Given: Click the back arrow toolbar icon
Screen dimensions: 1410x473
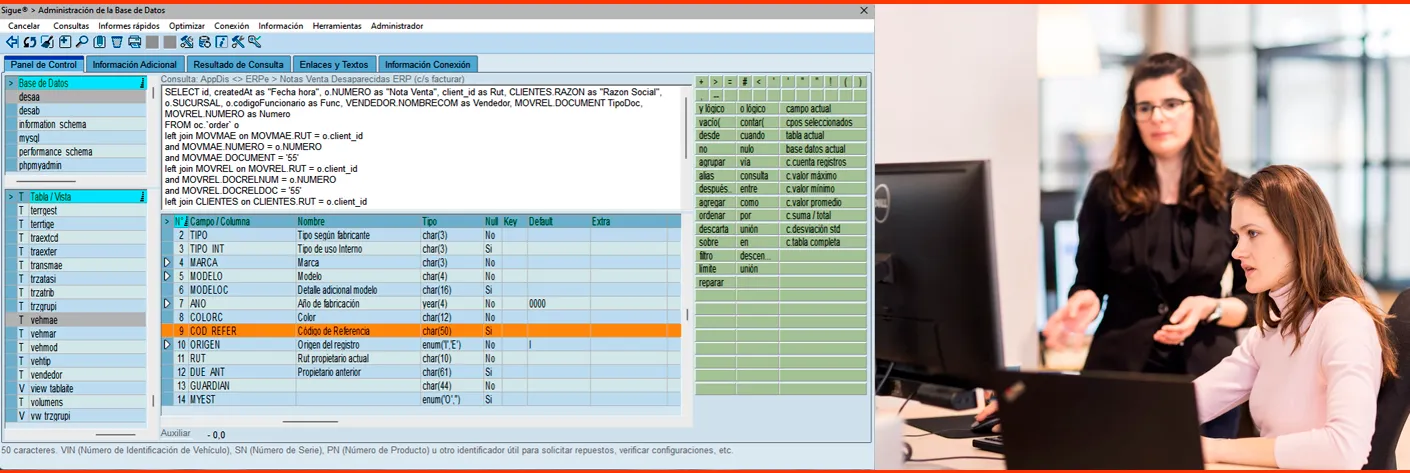Looking at the screenshot, I should pyautogui.click(x=12, y=42).
